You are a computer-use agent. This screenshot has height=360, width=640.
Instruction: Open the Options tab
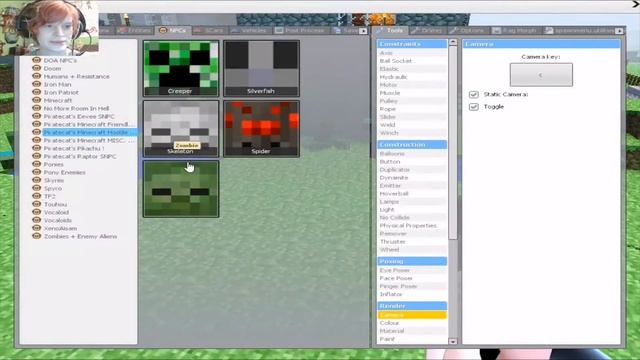tap(467, 31)
